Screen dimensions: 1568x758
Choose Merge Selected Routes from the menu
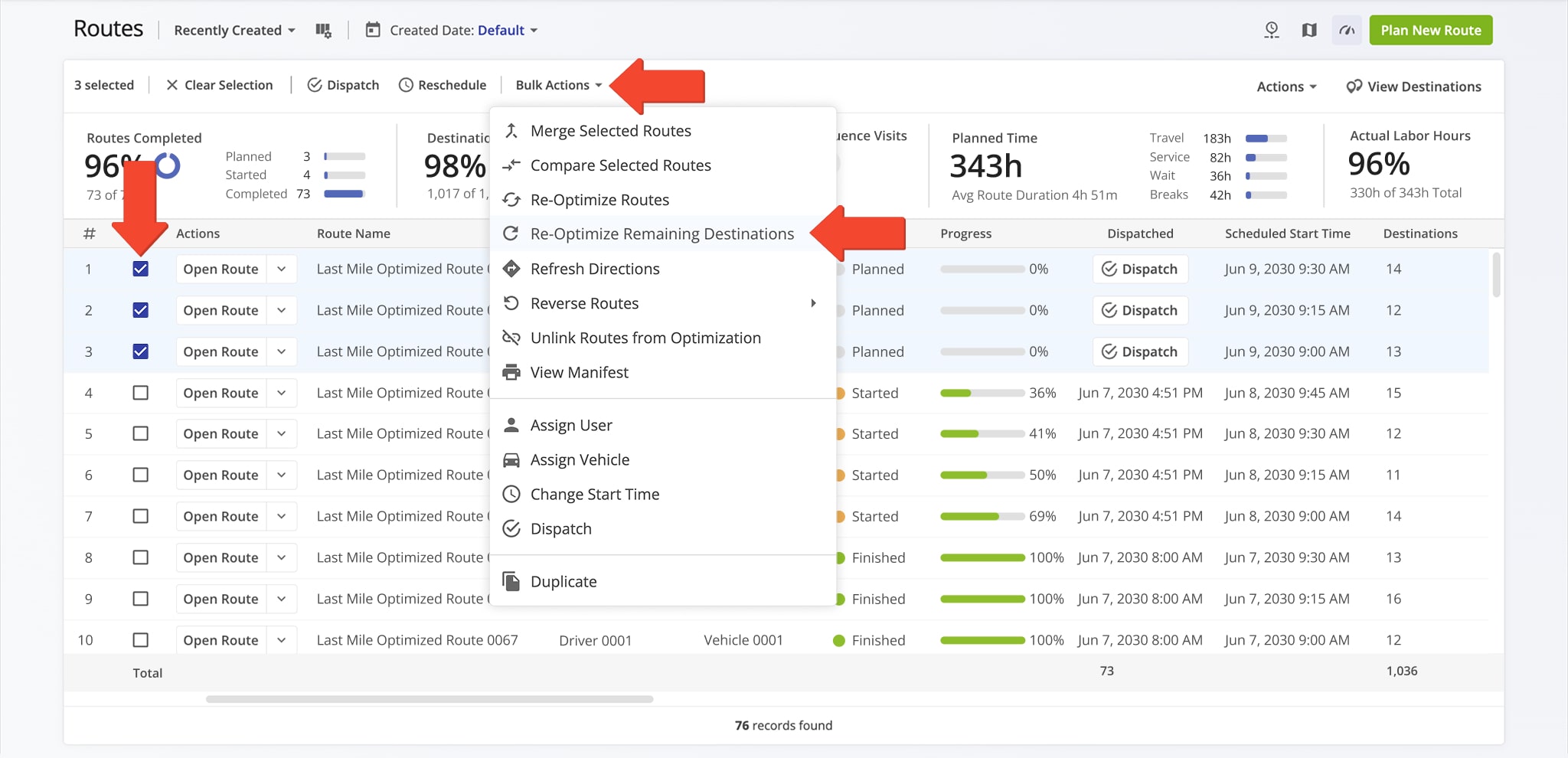pyautogui.click(x=662, y=131)
